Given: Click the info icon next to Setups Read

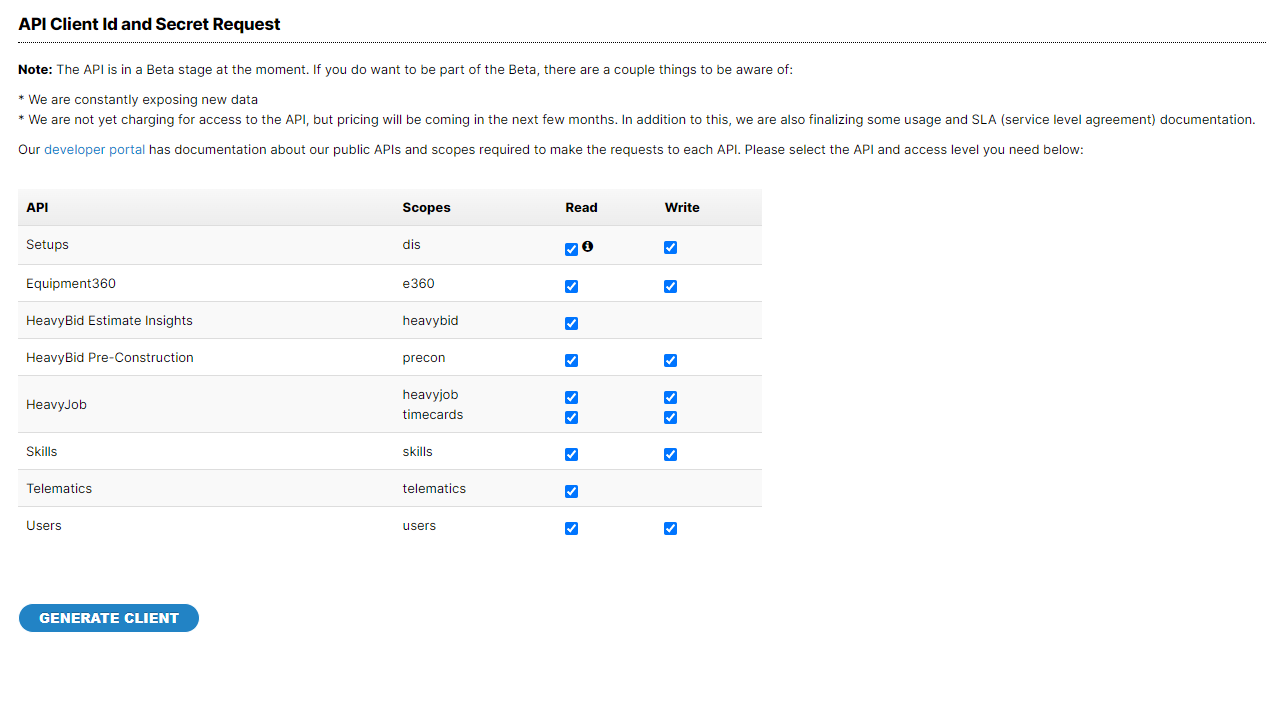Looking at the screenshot, I should tap(587, 245).
